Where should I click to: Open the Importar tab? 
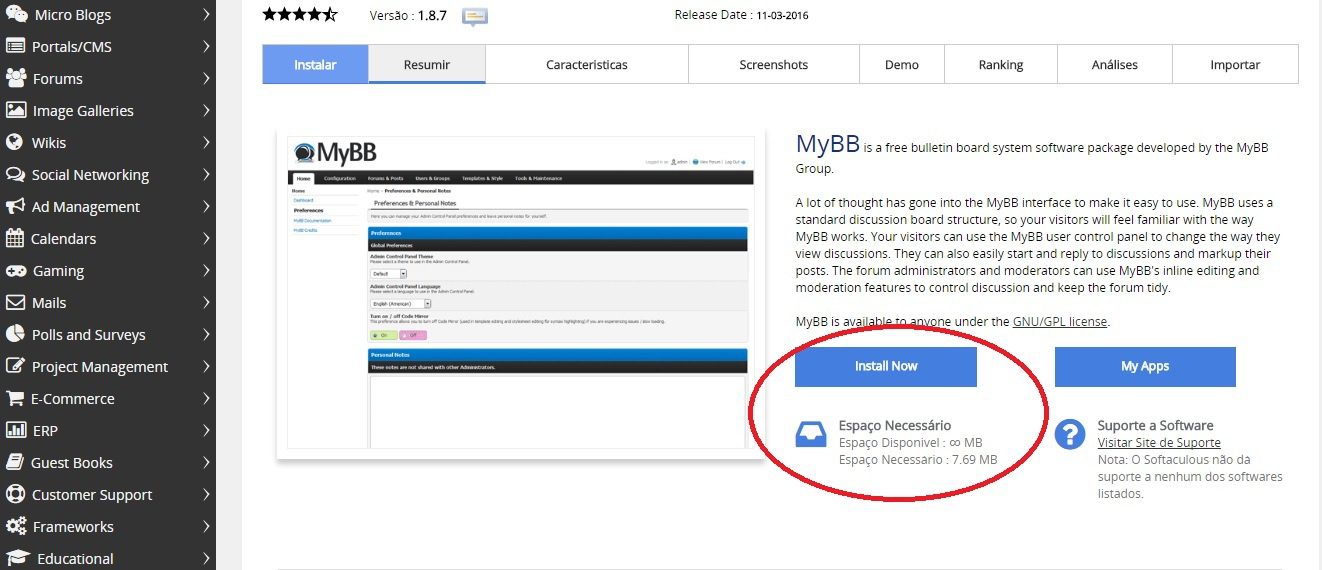(x=1235, y=64)
